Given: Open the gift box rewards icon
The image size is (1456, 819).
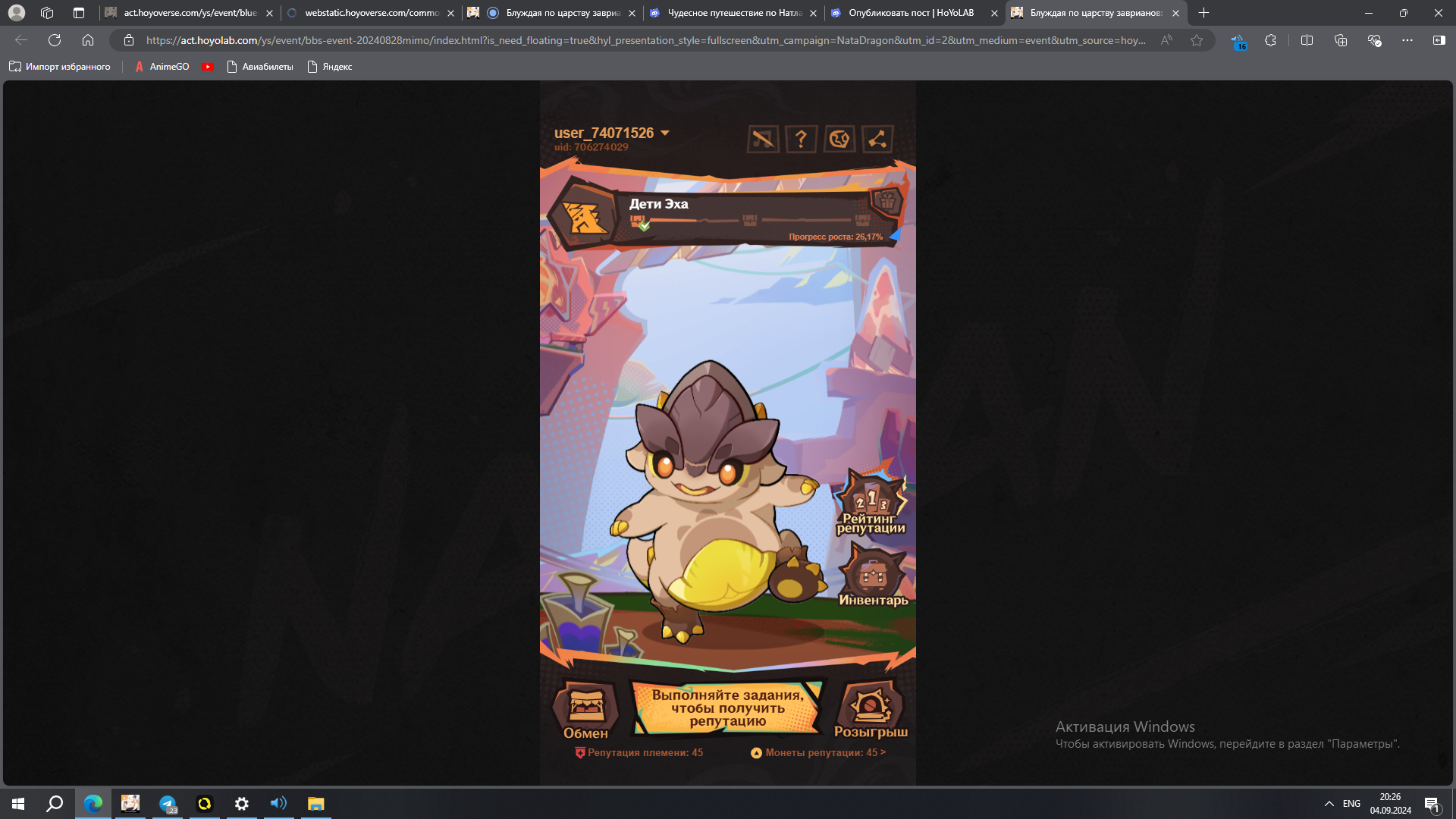Looking at the screenshot, I should [x=886, y=202].
